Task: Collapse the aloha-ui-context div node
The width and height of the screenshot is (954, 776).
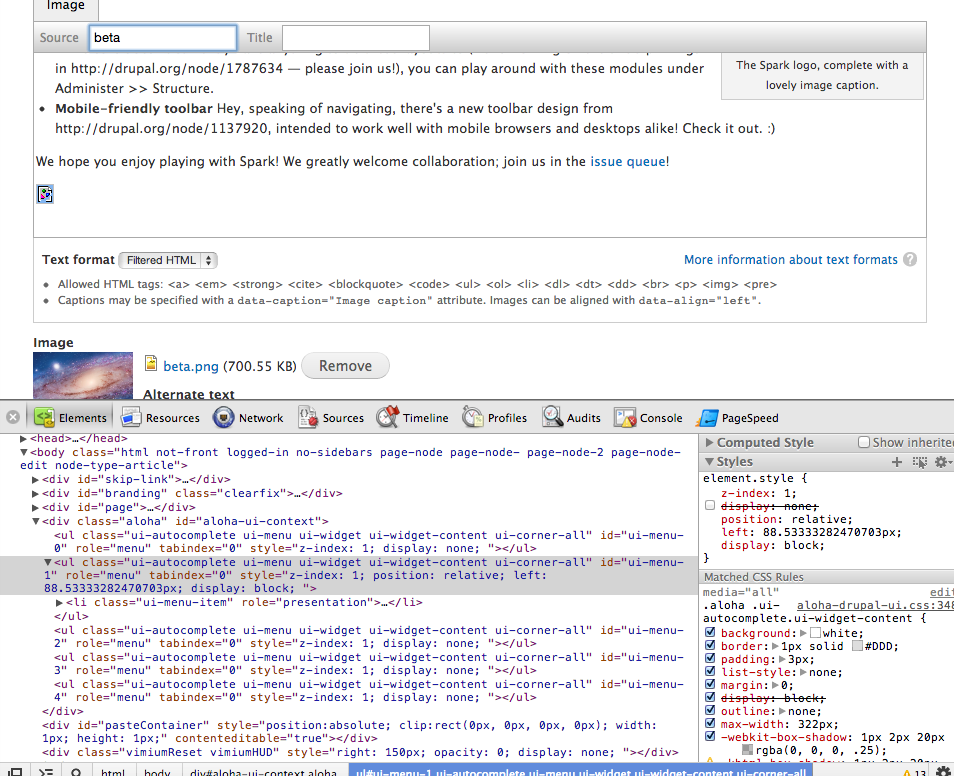Action: tap(35, 522)
